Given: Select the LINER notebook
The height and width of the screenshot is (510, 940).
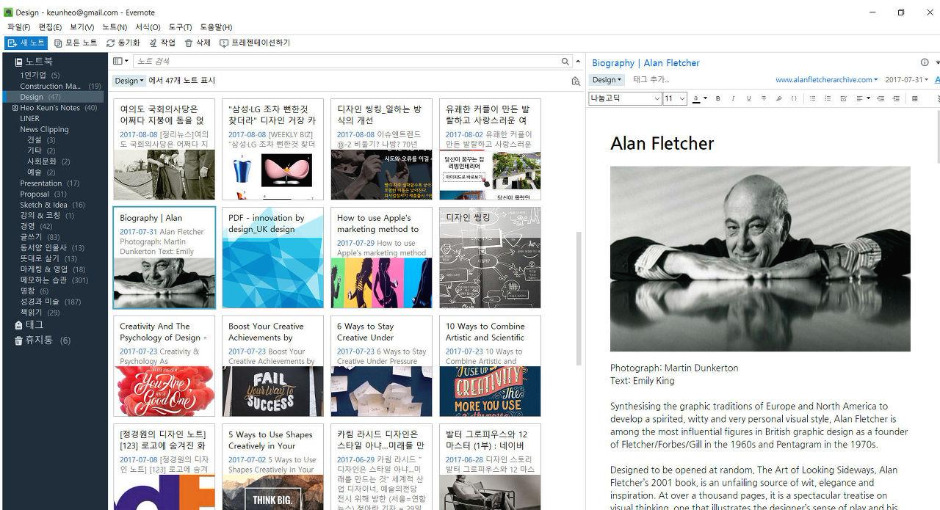Looking at the screenshot, I should [29, 119].
